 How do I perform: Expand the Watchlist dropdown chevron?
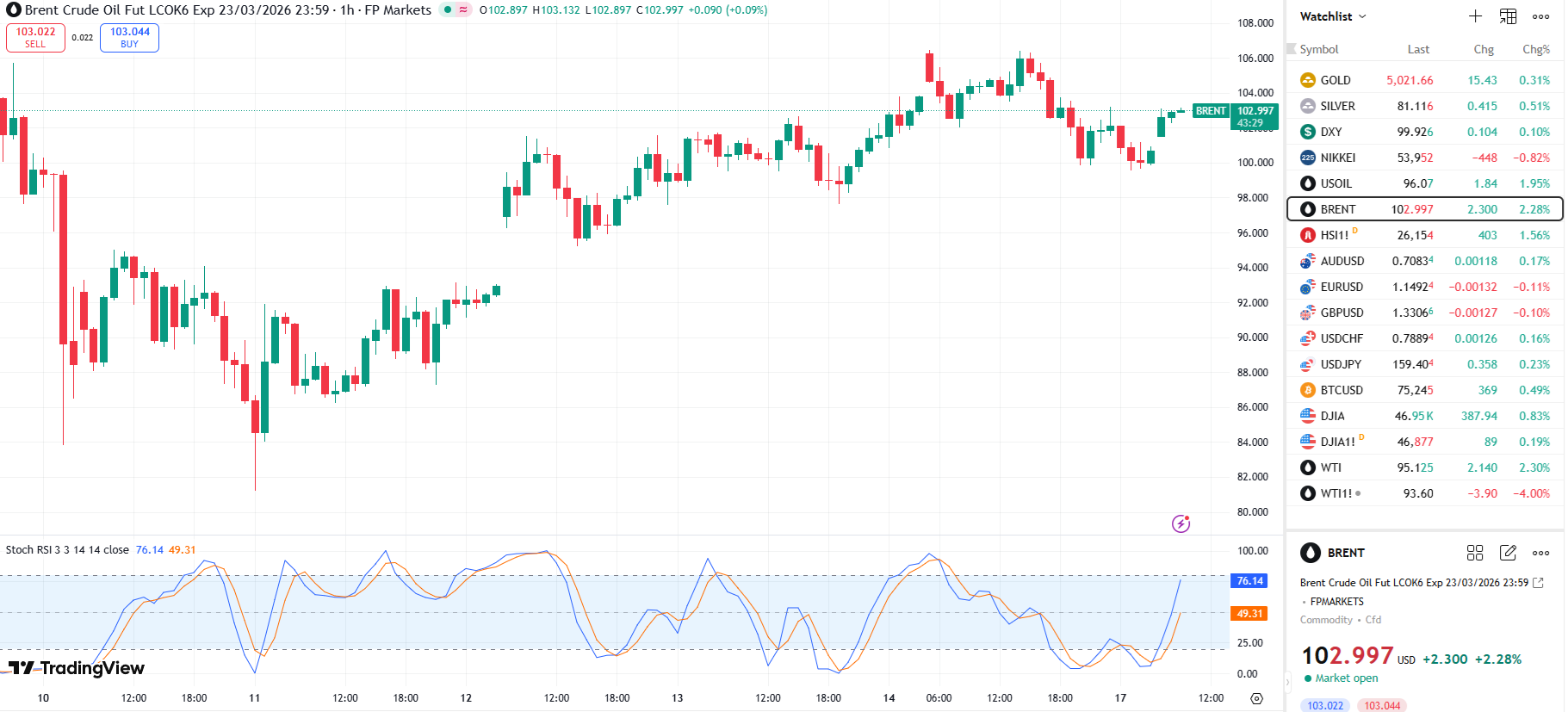point(1362,16)
